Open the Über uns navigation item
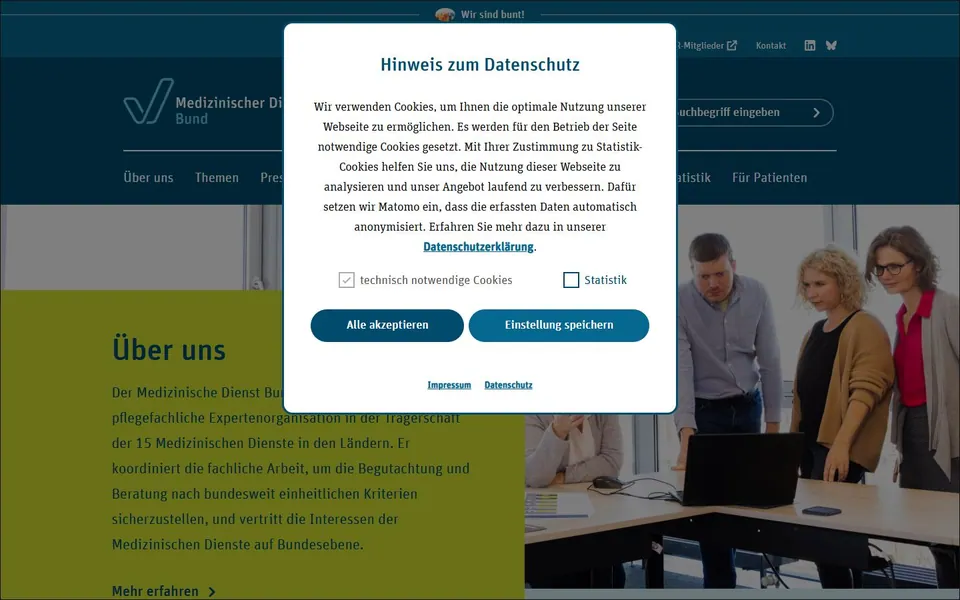960x600 pixels. [148, 178]
